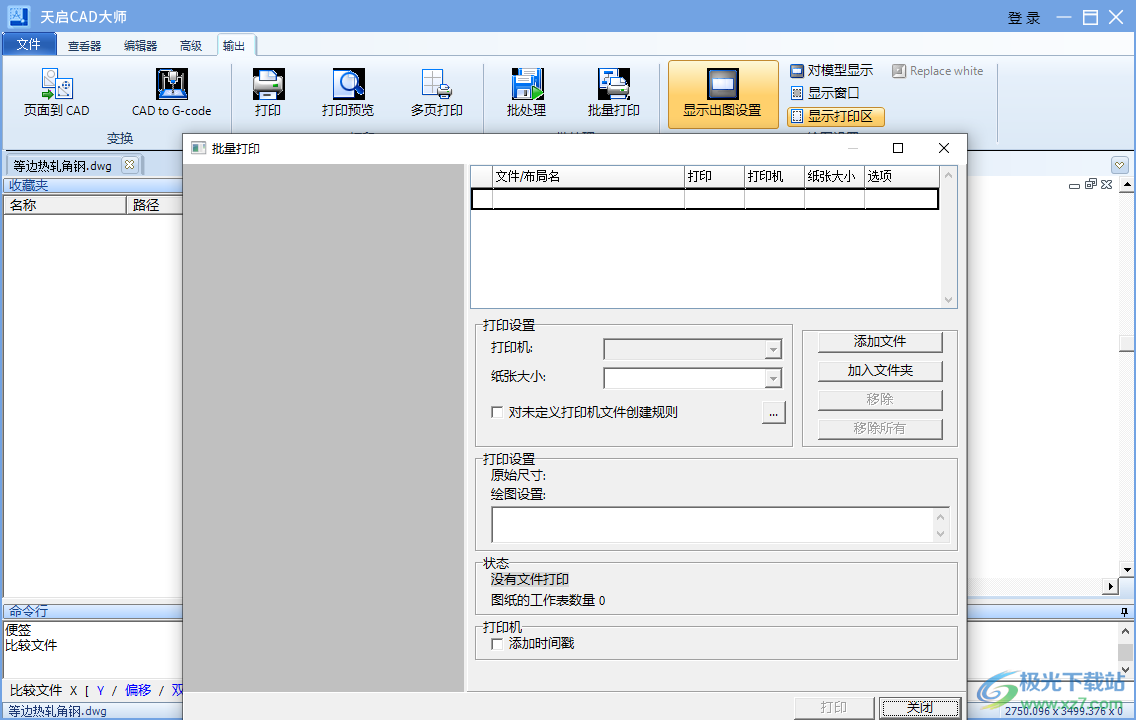Toggle 显示窗口 option

click(824, 93)
